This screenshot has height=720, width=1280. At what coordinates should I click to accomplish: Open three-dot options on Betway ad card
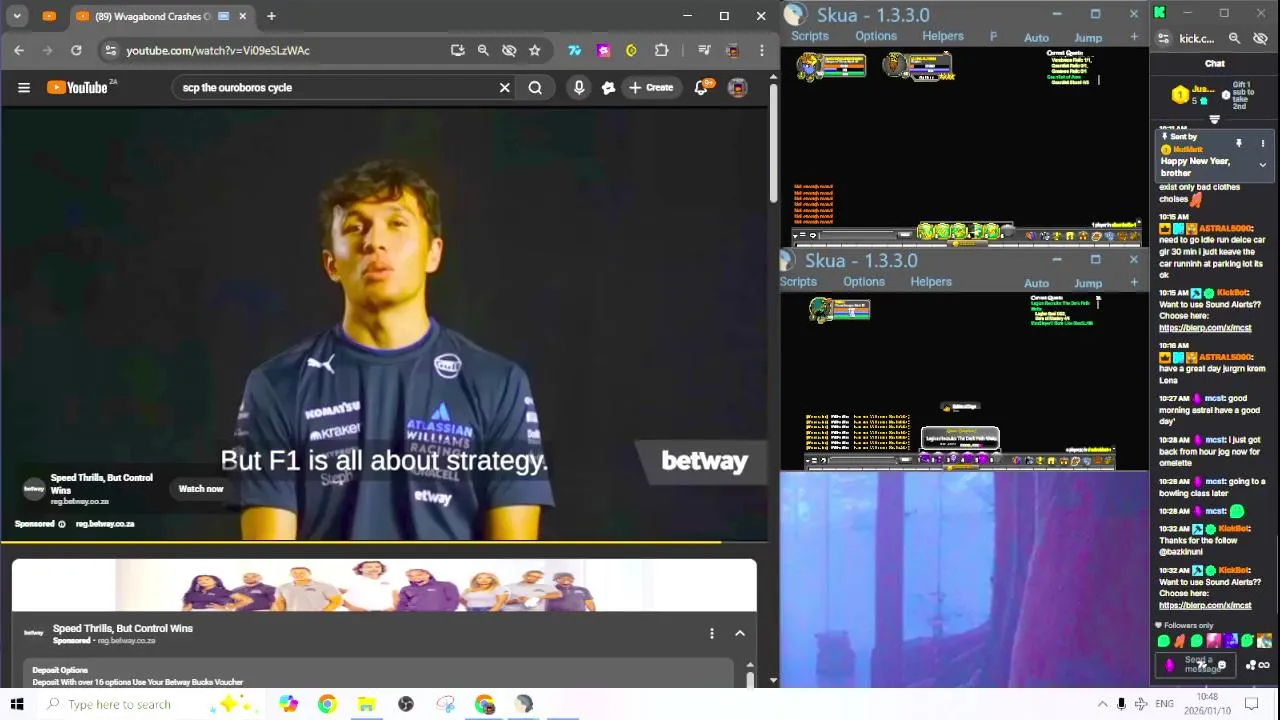(712, 633)
